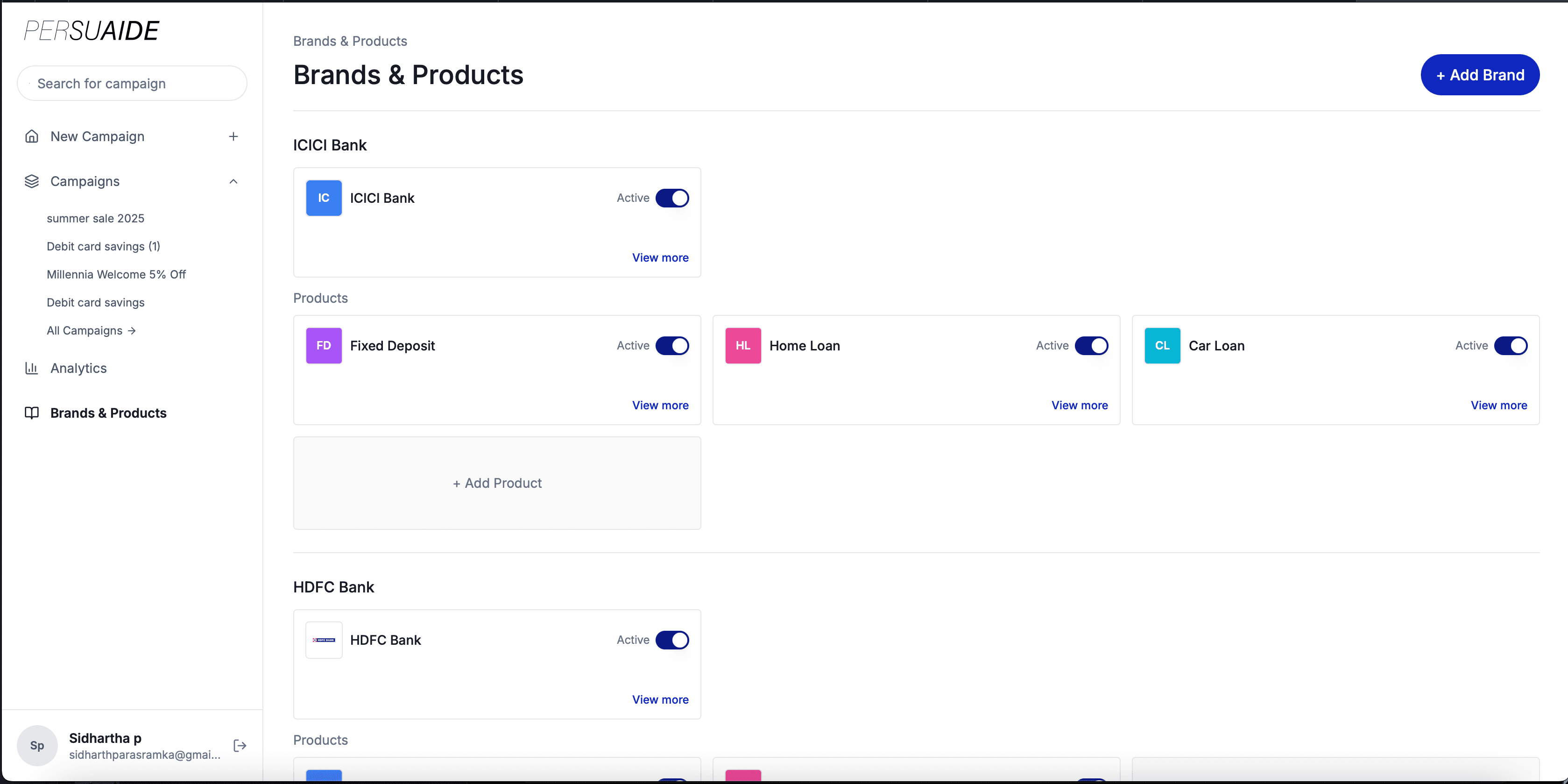The width and height of the screenshot is (1568, 784).
Task: Click the CL avatar for Car Loan
Action: click(1163, 345)
